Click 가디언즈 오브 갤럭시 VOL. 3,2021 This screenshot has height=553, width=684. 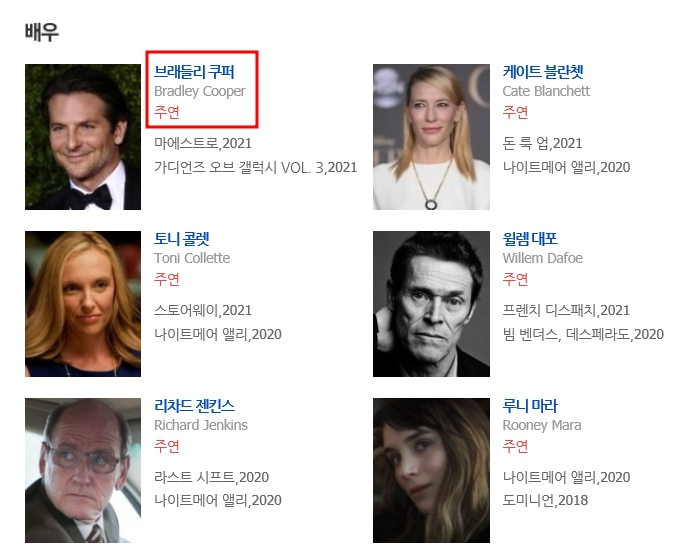[x=255, y=166]
